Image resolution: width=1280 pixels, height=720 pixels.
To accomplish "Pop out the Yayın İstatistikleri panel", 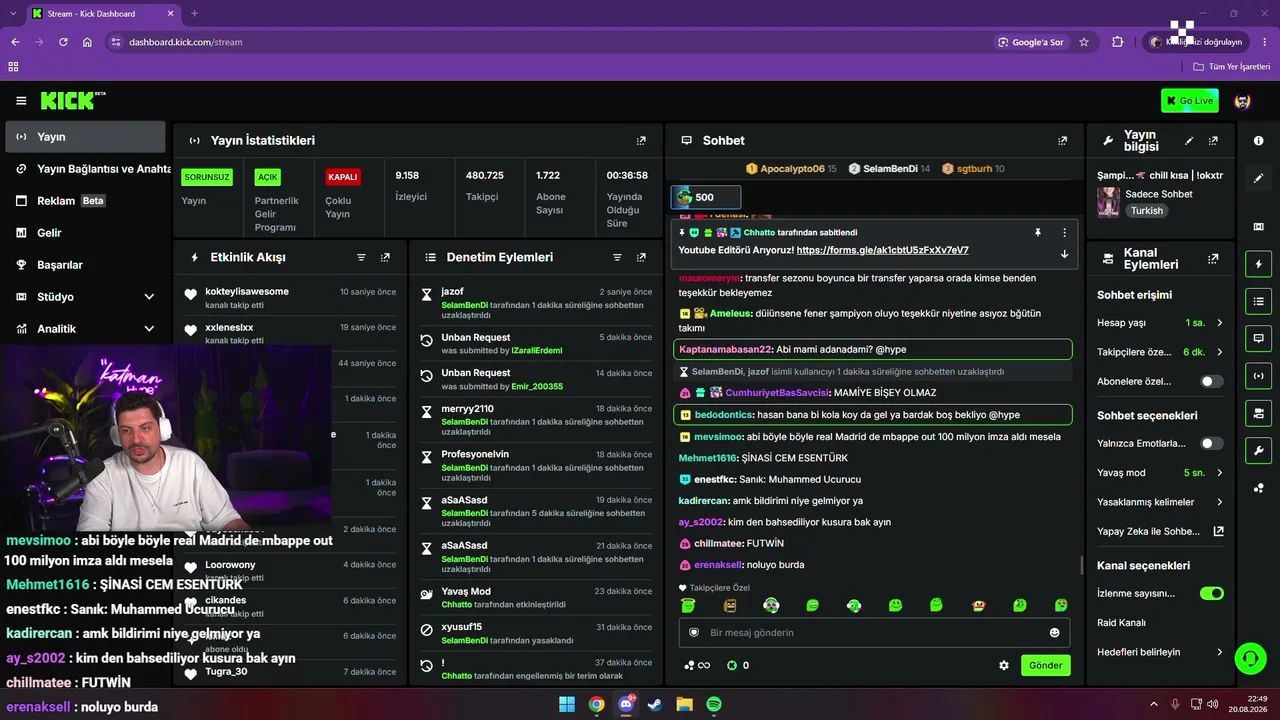I will tap(641, 141).
